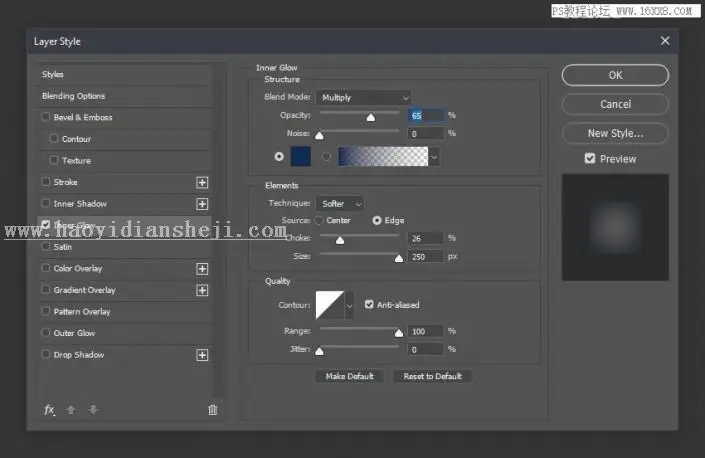The width and height of the screenshot is (705, 458).
Task: Click the New Style... button
Action: (615, 133)
